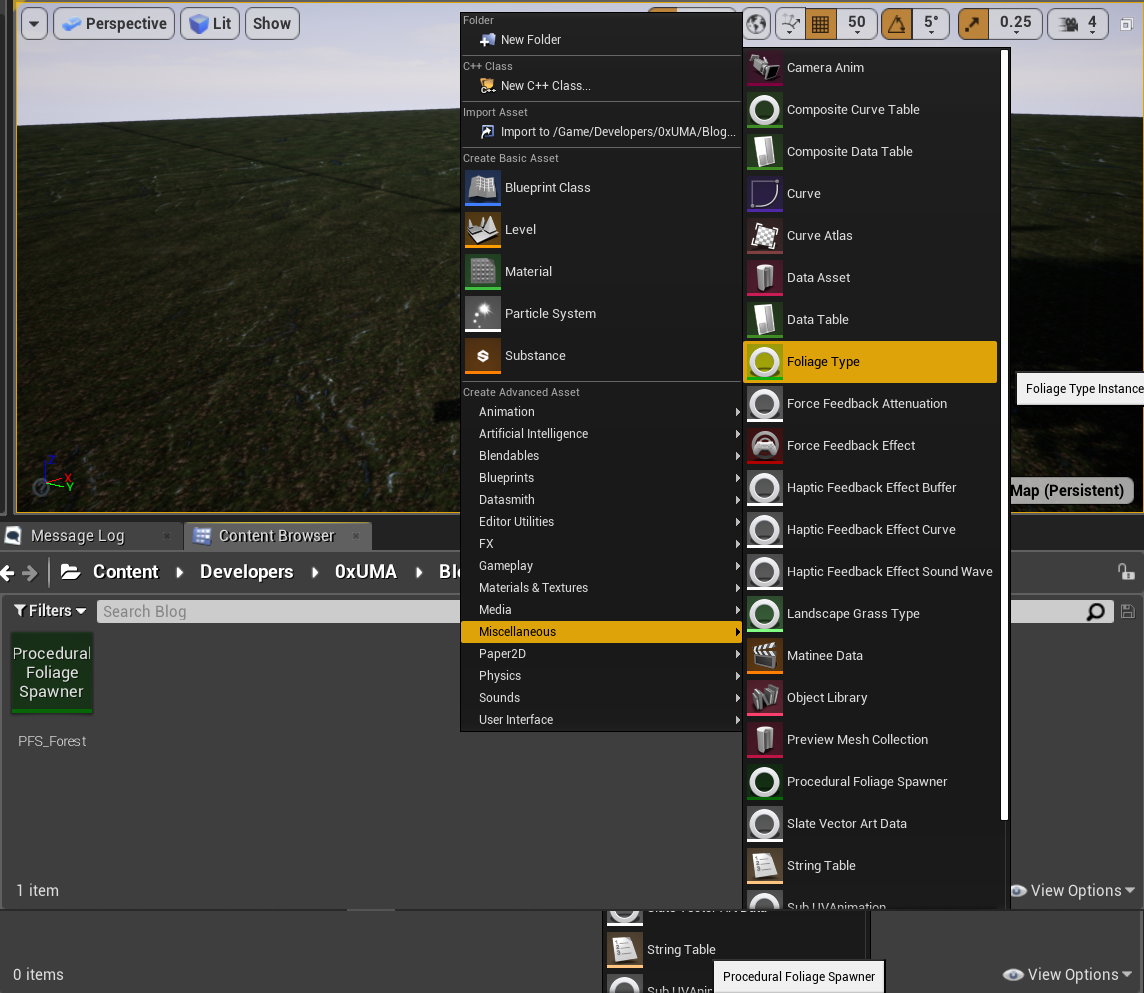This screenshot has height=993, width=1144.
Task: Click the Show button
Action: tap(272, 24)
